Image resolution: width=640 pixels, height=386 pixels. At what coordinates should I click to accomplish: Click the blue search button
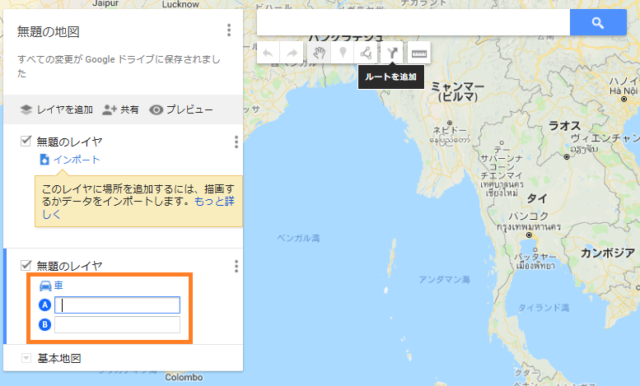(x=598, y=23)
